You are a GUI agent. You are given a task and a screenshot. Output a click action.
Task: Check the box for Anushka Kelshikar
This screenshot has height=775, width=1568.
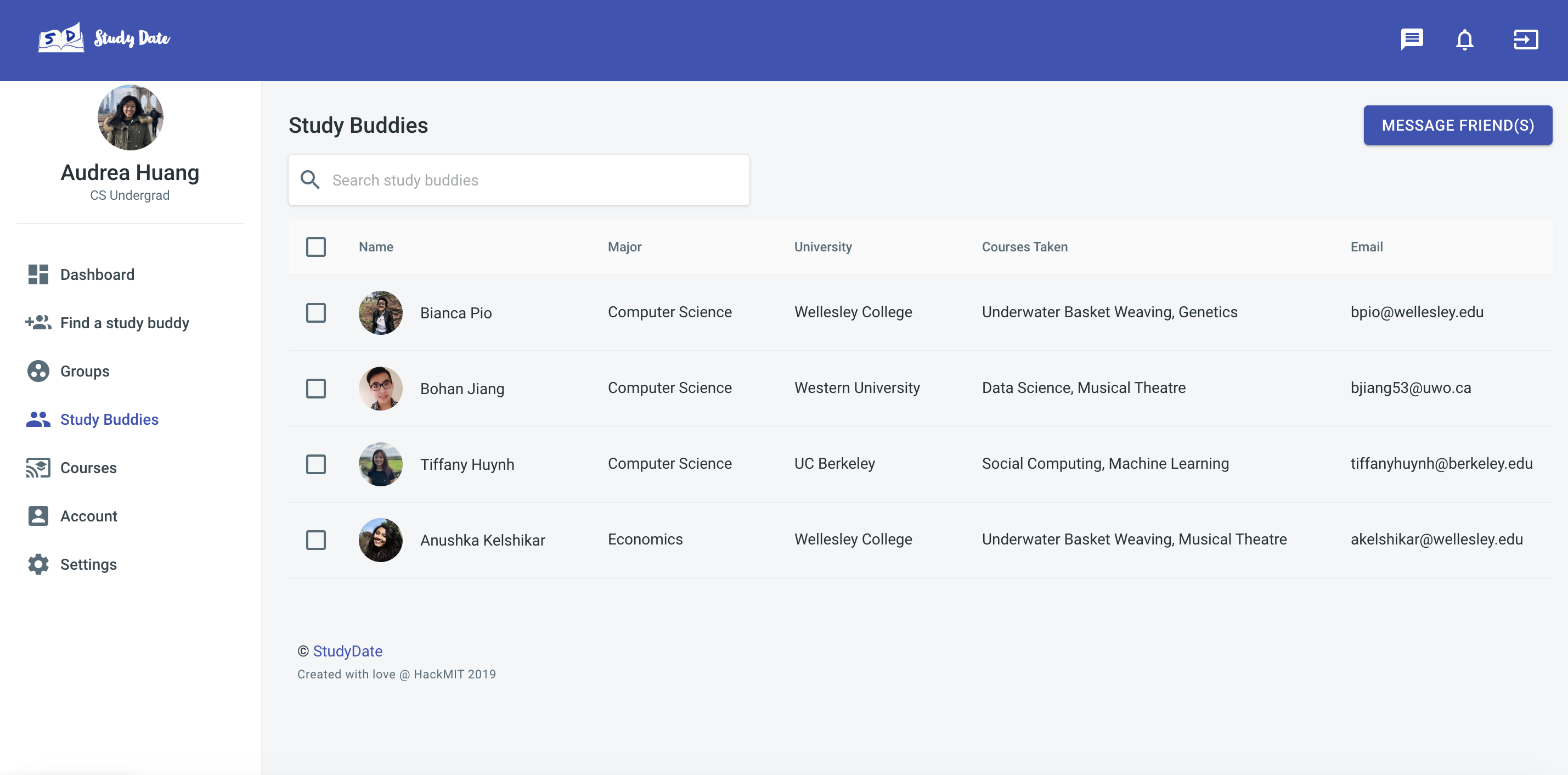[316, 540]
